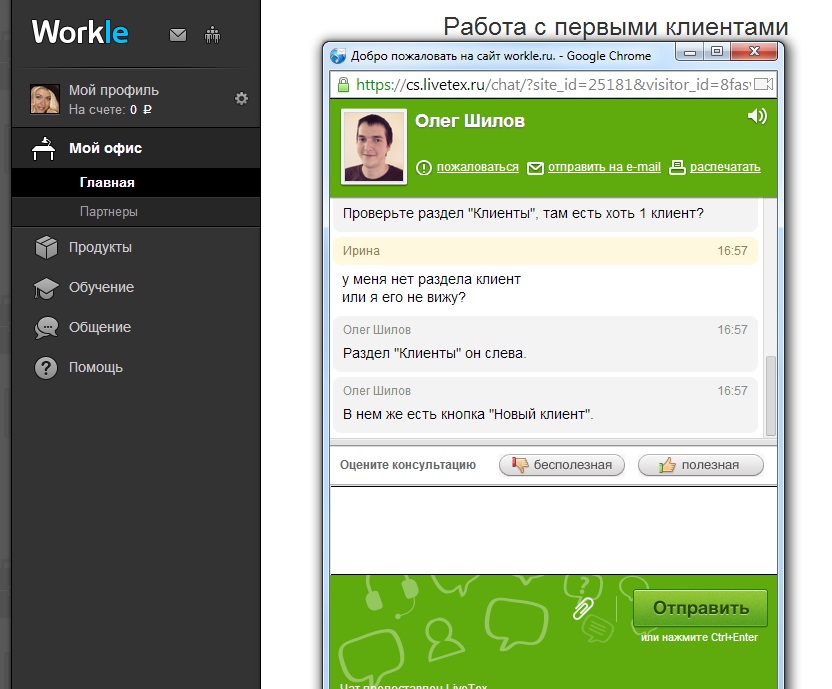The height and width of the screenshot is (689, 832).
Task: Rate consultation as полезная
Action: click(700, 465)
